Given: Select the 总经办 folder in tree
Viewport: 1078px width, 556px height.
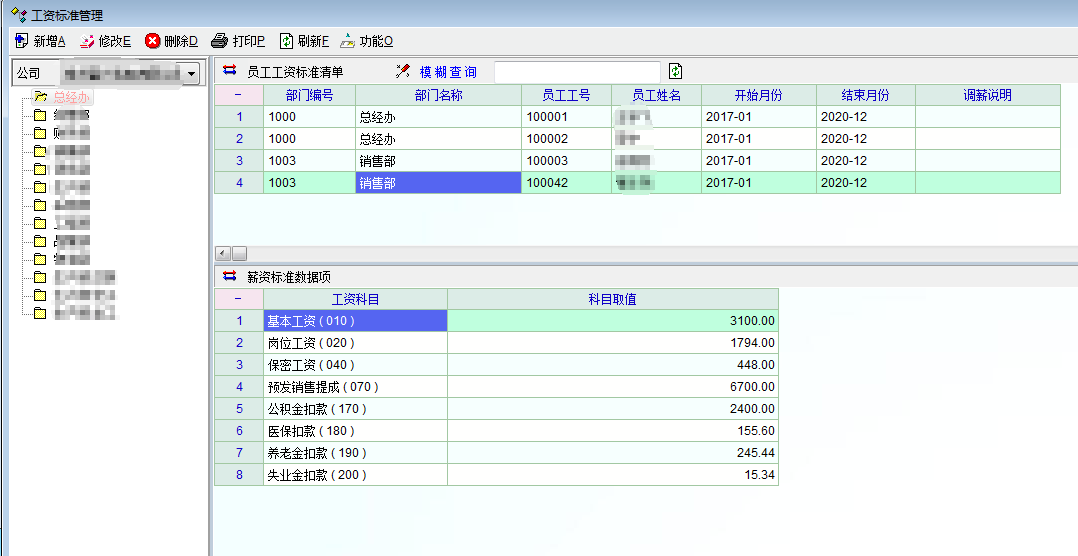Looking at the screenshot, I should [71, 97].
